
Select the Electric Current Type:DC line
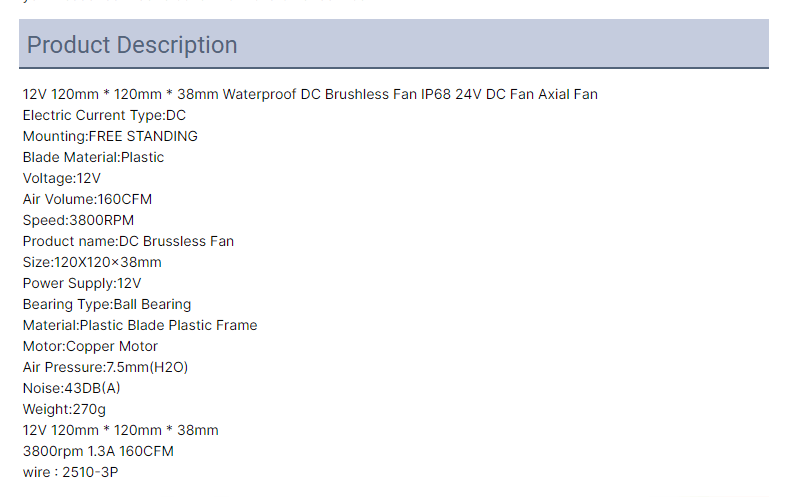point(104,115)
